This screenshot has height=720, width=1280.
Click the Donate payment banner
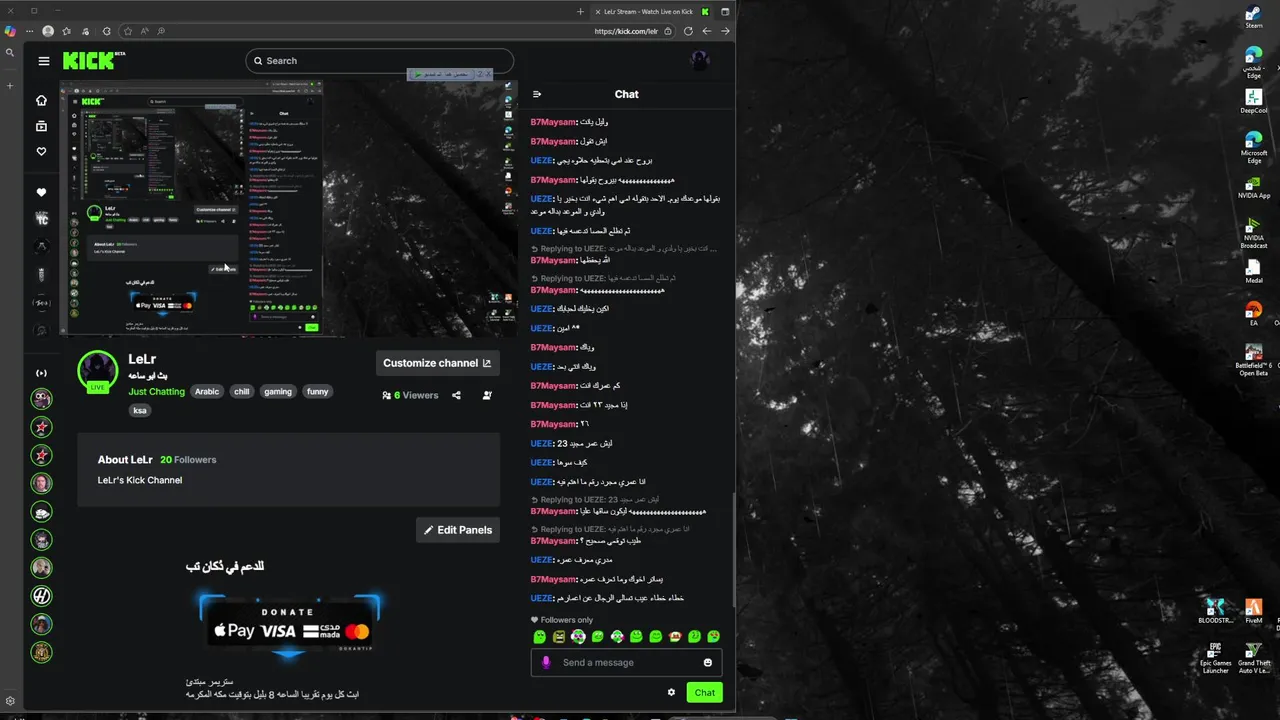[289, 625]
